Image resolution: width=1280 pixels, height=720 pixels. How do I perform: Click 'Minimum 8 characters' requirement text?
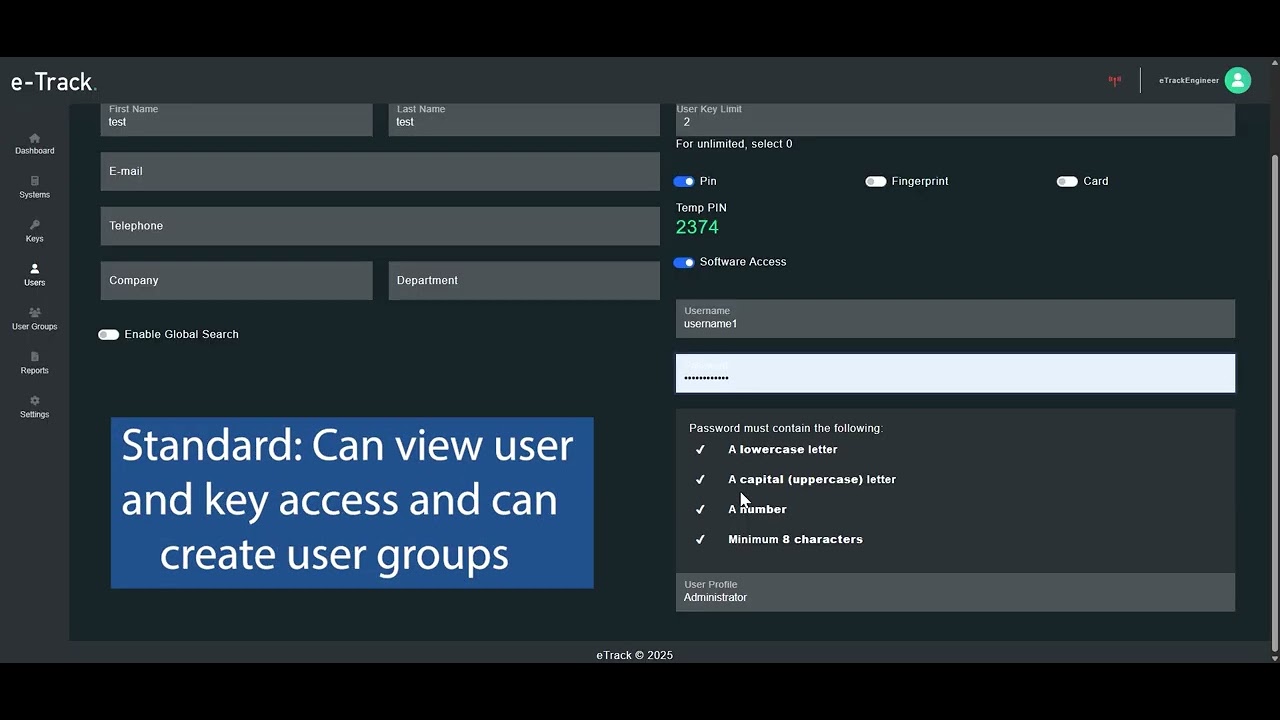point(795,539)
